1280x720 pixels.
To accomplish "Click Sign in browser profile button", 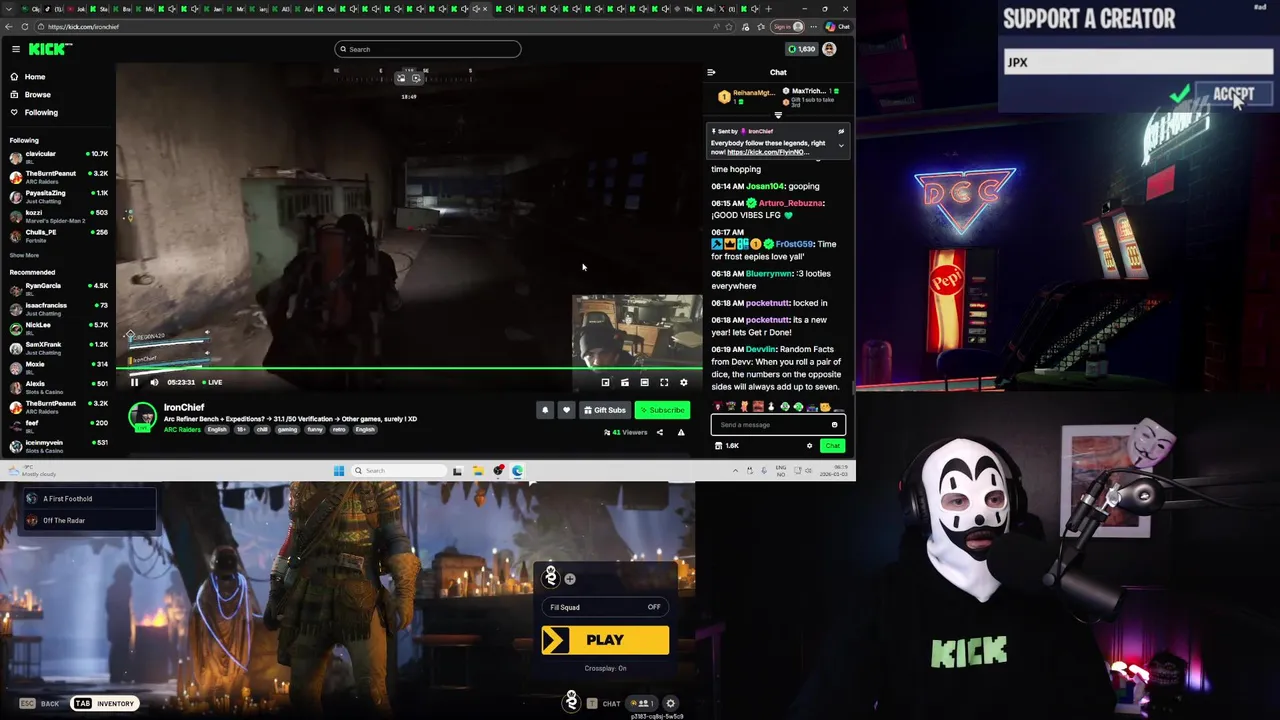I will point(789,27).
